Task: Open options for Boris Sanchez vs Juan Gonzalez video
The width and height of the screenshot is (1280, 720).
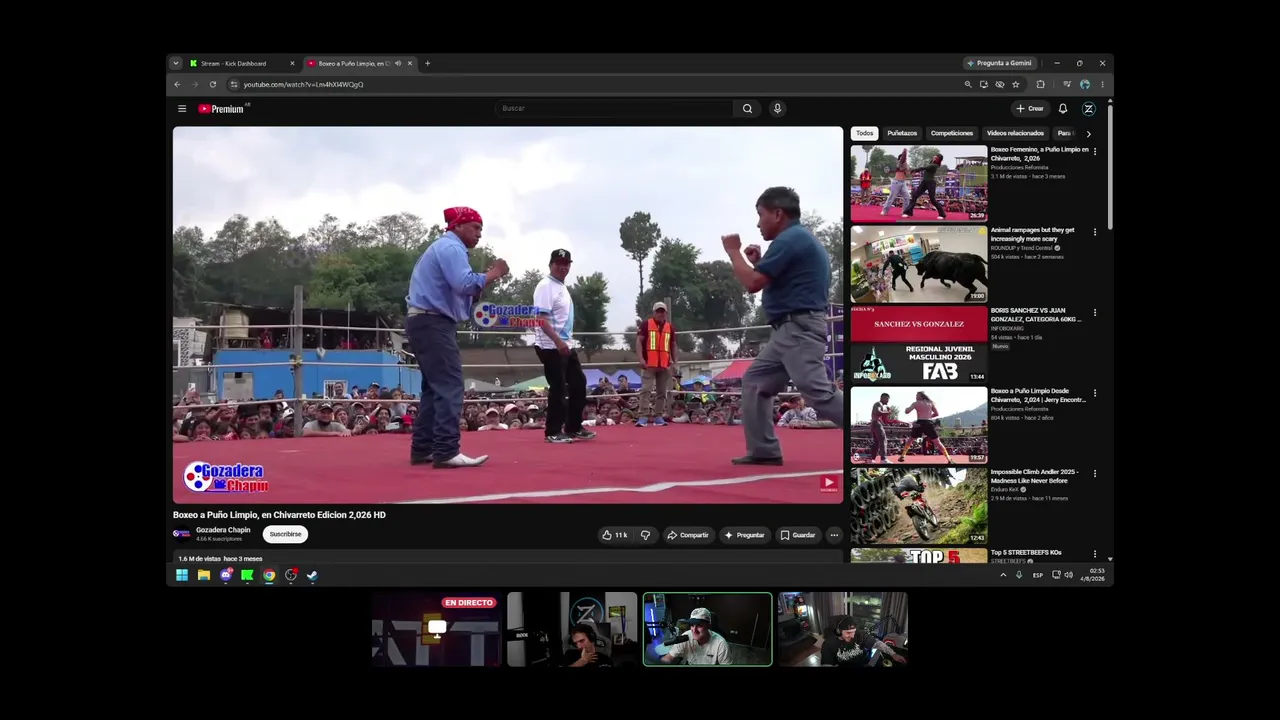Action: tap(1095, 312)
